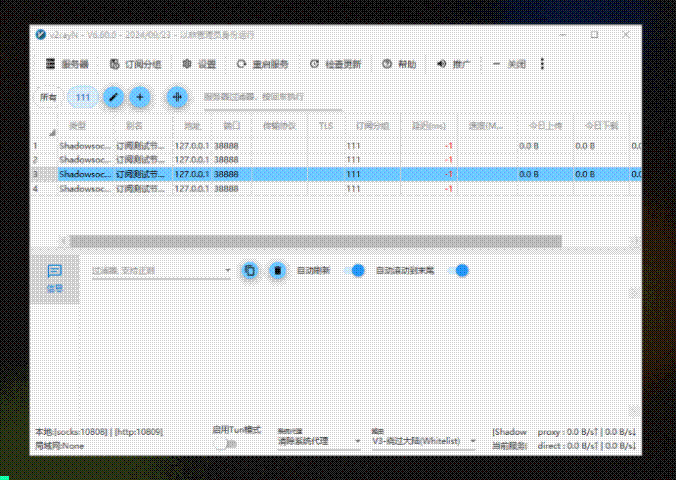
Task: Focus the server filter input field
Action: click(272, 98)
